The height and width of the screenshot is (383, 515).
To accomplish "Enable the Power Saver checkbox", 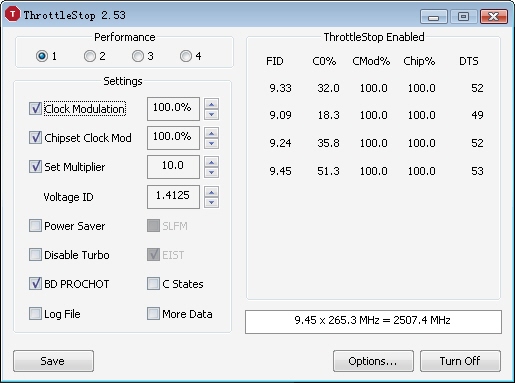I will [35, 226].
